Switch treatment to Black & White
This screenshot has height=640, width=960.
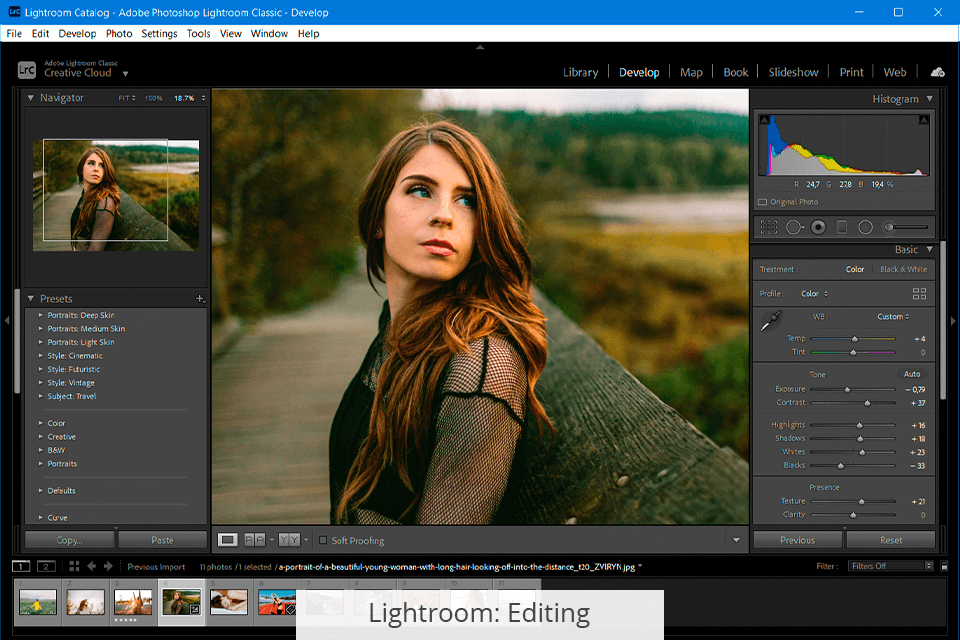click(x=903, y=269)
